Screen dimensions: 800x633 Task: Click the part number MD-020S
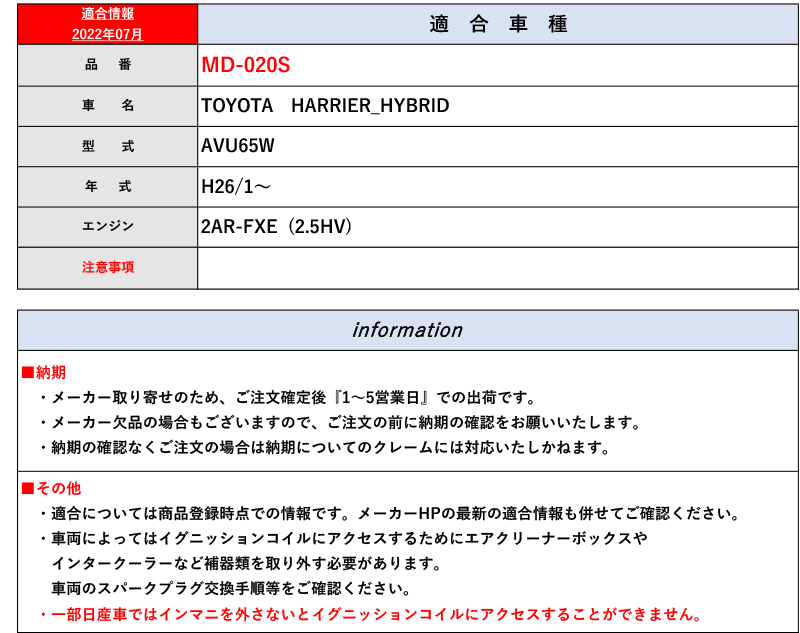point(245,65)
